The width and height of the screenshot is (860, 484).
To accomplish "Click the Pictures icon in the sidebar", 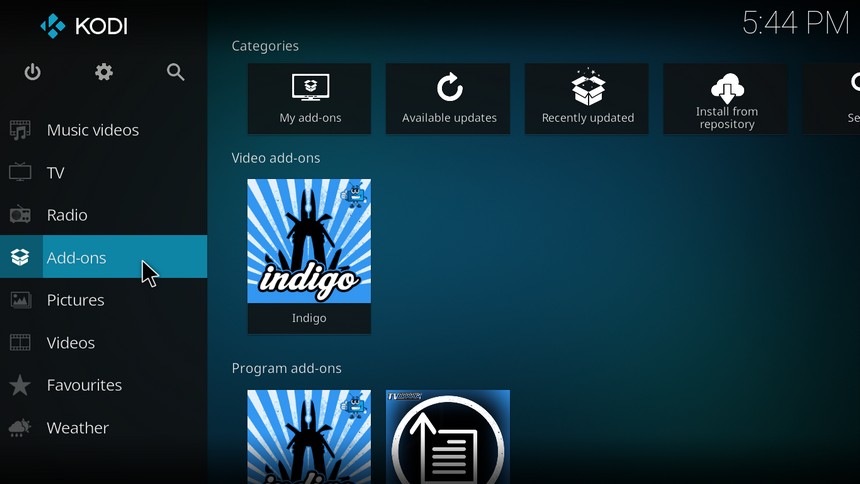I will tap(20, 300).
